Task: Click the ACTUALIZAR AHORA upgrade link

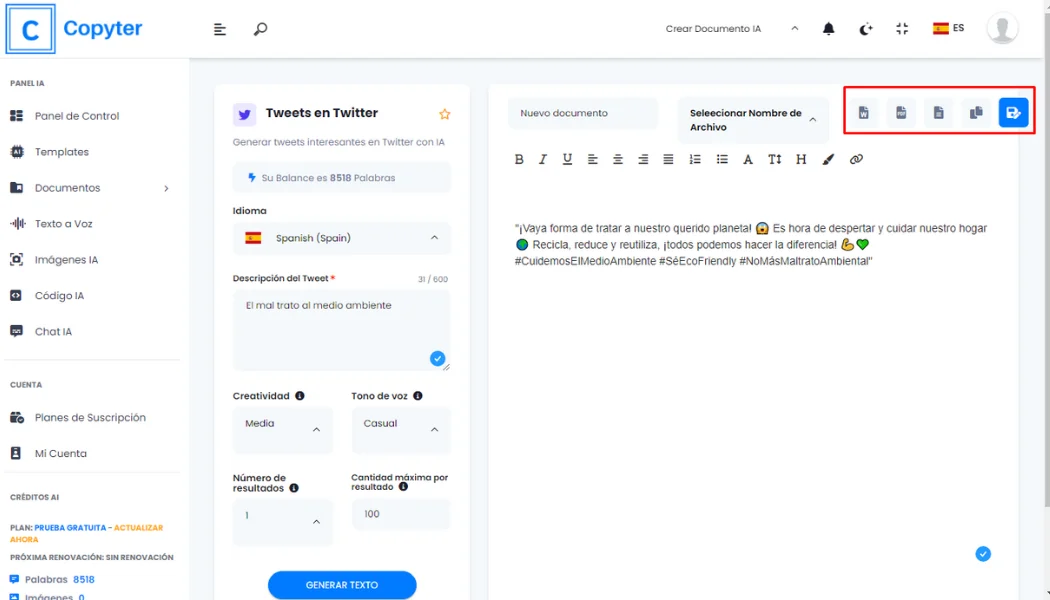Action: (x=138, y=527)
